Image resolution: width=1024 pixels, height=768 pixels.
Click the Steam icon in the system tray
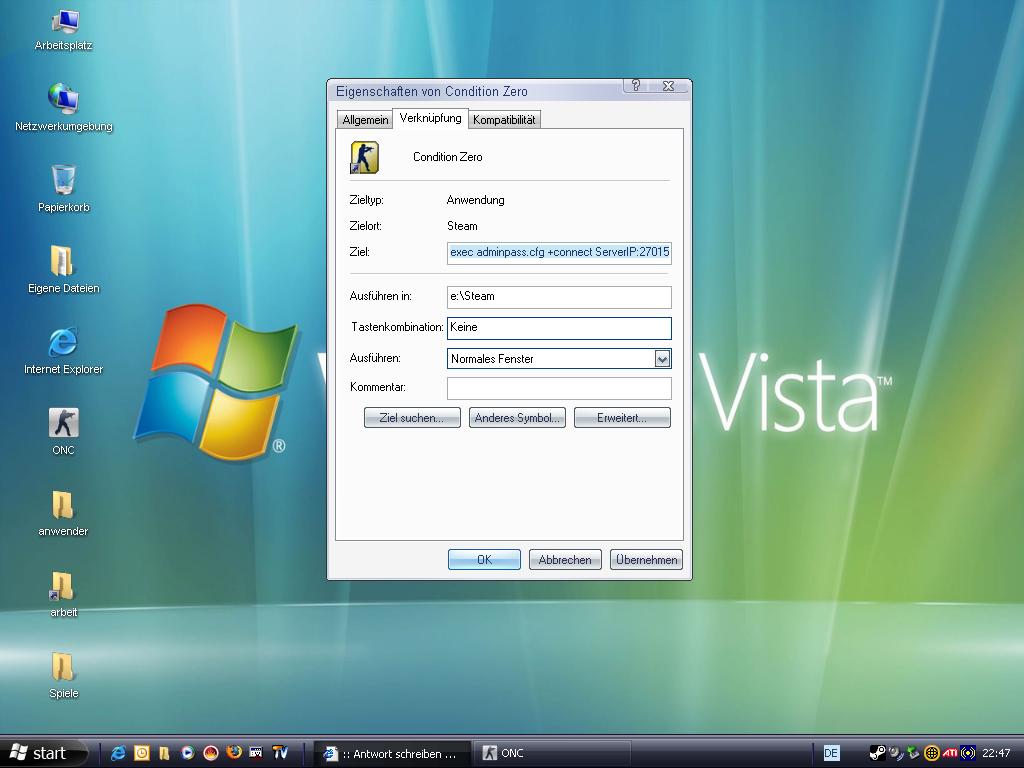877,753
